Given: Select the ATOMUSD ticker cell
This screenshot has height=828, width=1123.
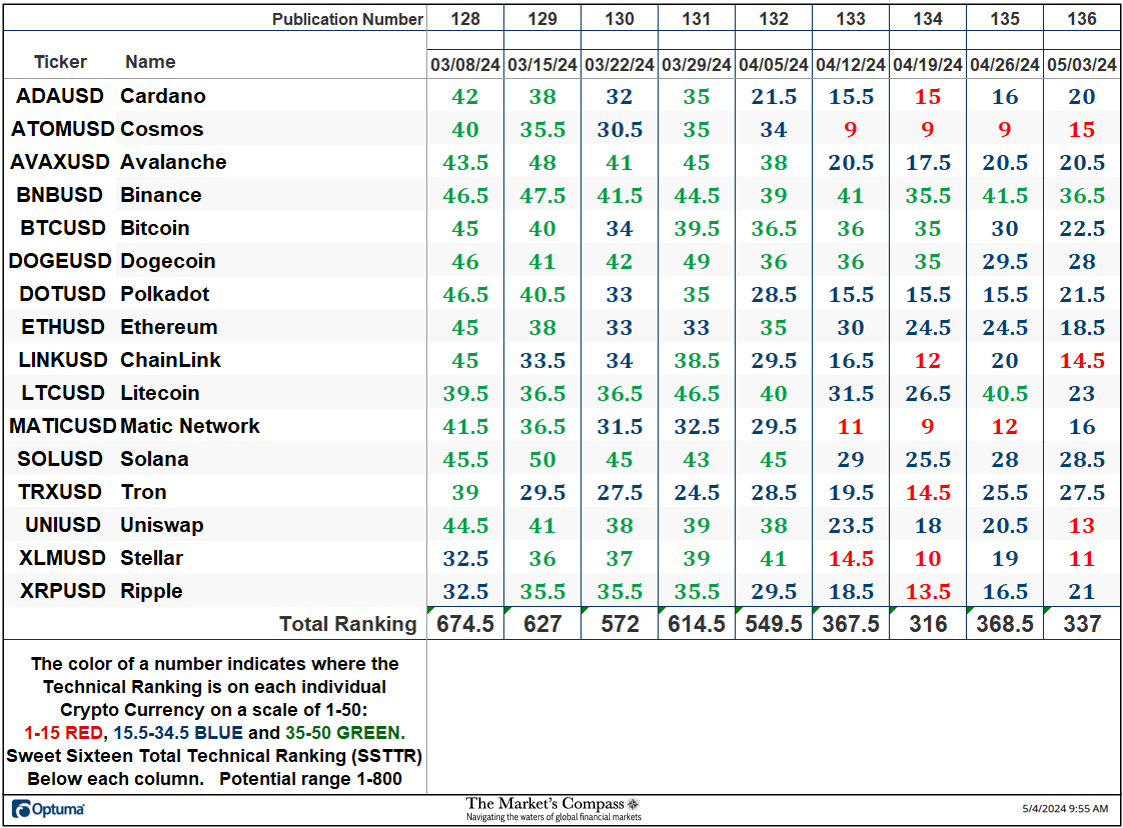Looking at the screenshot, I should click(62, 129).
